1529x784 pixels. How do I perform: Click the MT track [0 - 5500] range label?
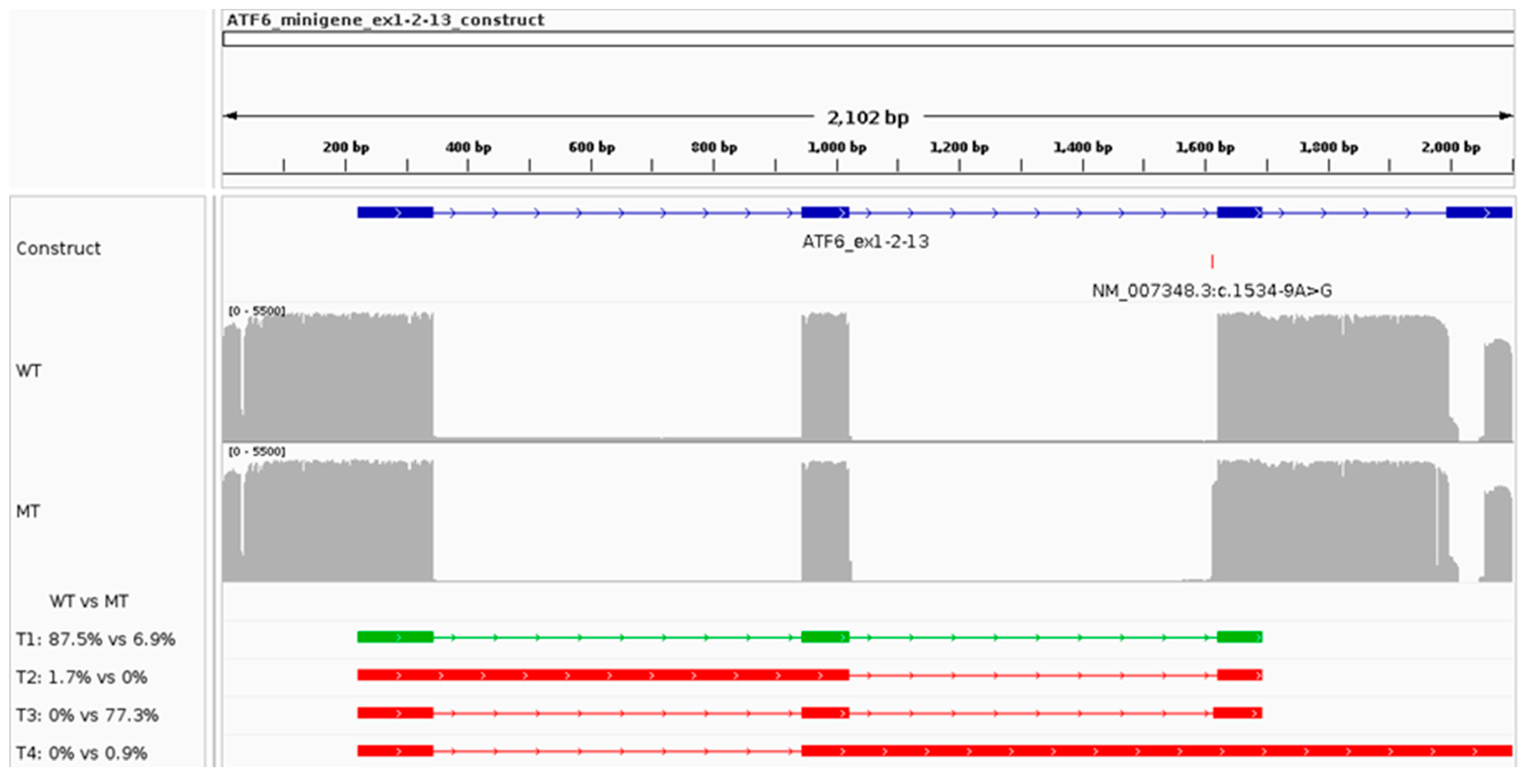257,452
